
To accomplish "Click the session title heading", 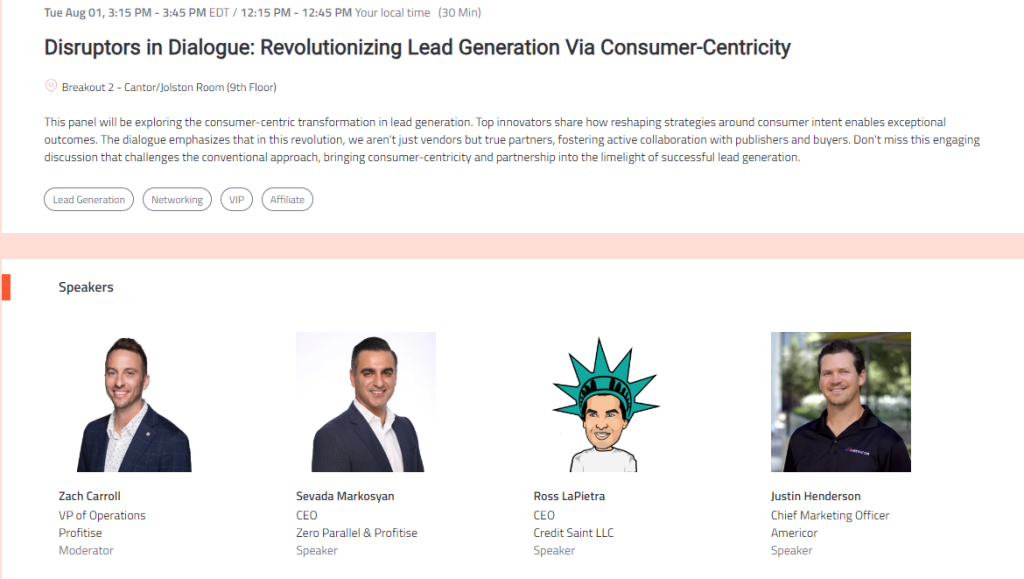I will (x=417, y=48).
